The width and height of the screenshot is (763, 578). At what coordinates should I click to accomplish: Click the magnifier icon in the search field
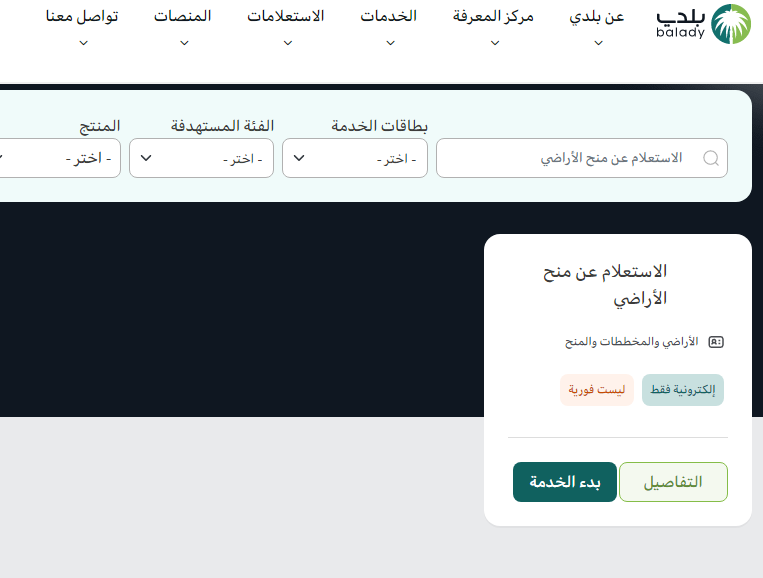[x=711, y=158]
